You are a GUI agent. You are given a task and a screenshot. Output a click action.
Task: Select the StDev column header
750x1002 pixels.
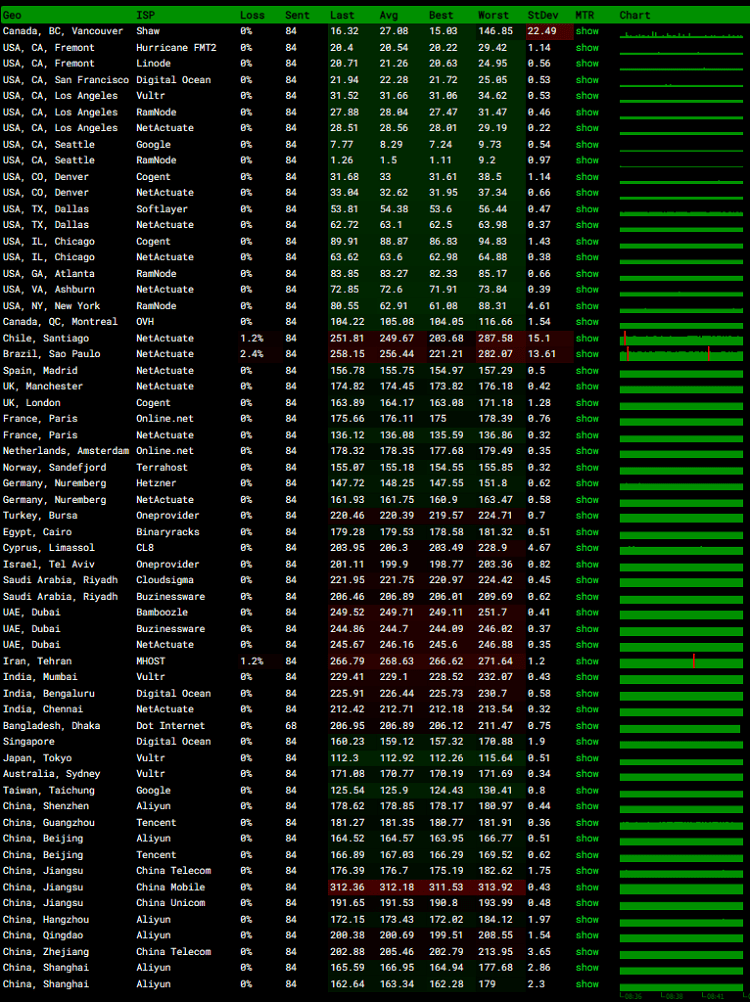point(543,15)
